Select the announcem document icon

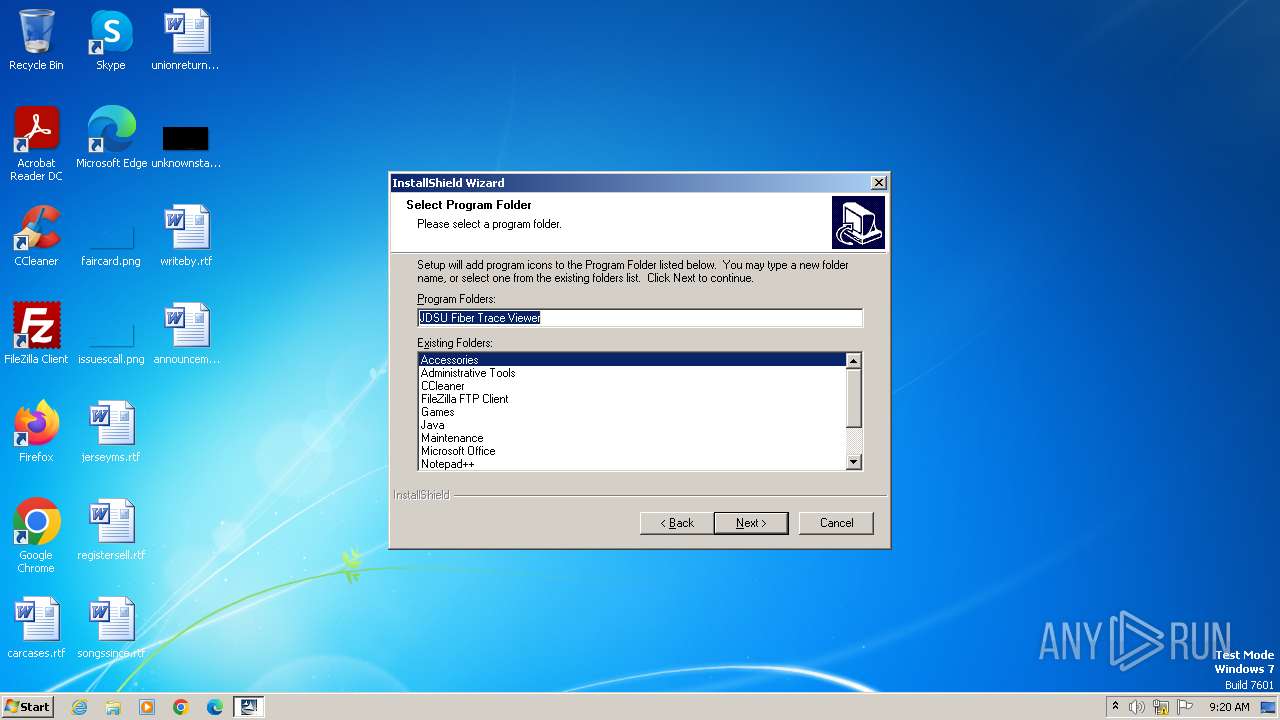pos(186,334)
